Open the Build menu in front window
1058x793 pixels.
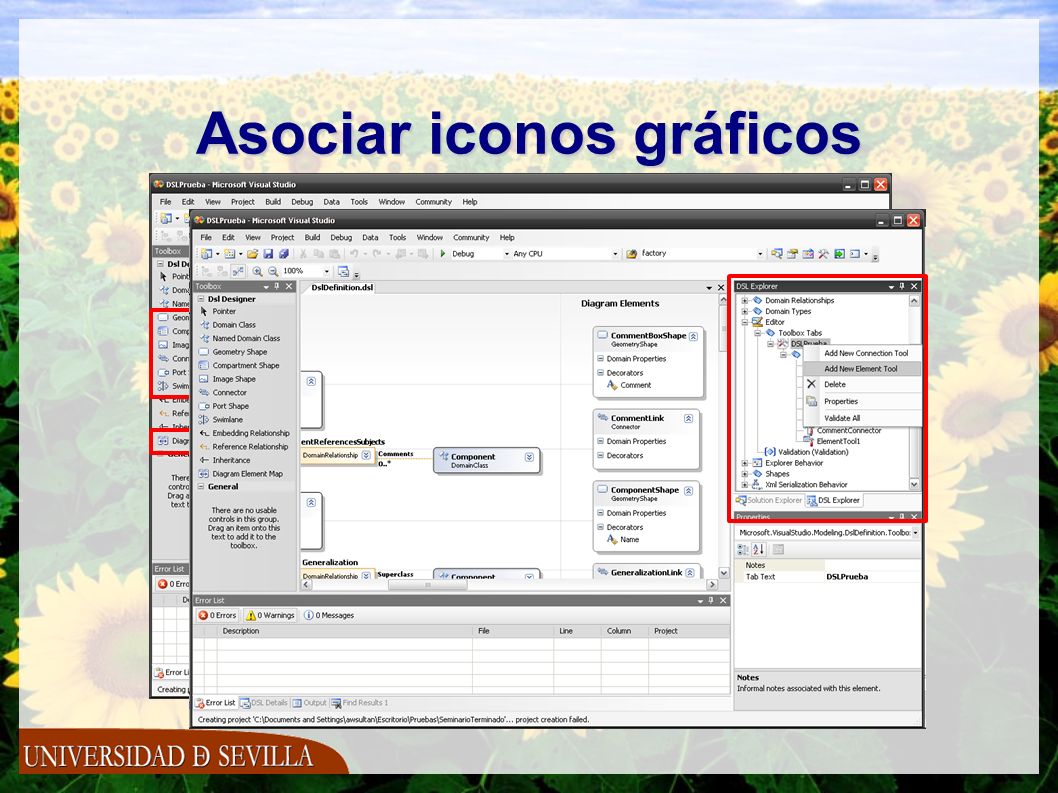point(312,238)
